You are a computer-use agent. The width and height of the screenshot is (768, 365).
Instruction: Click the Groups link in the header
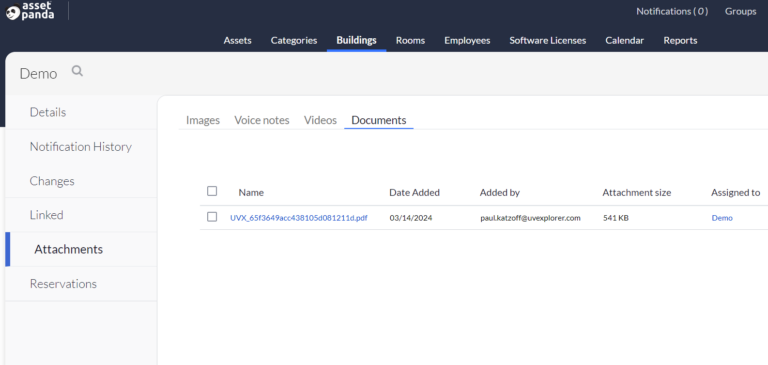pyautogui.click(x=741, y=11)
